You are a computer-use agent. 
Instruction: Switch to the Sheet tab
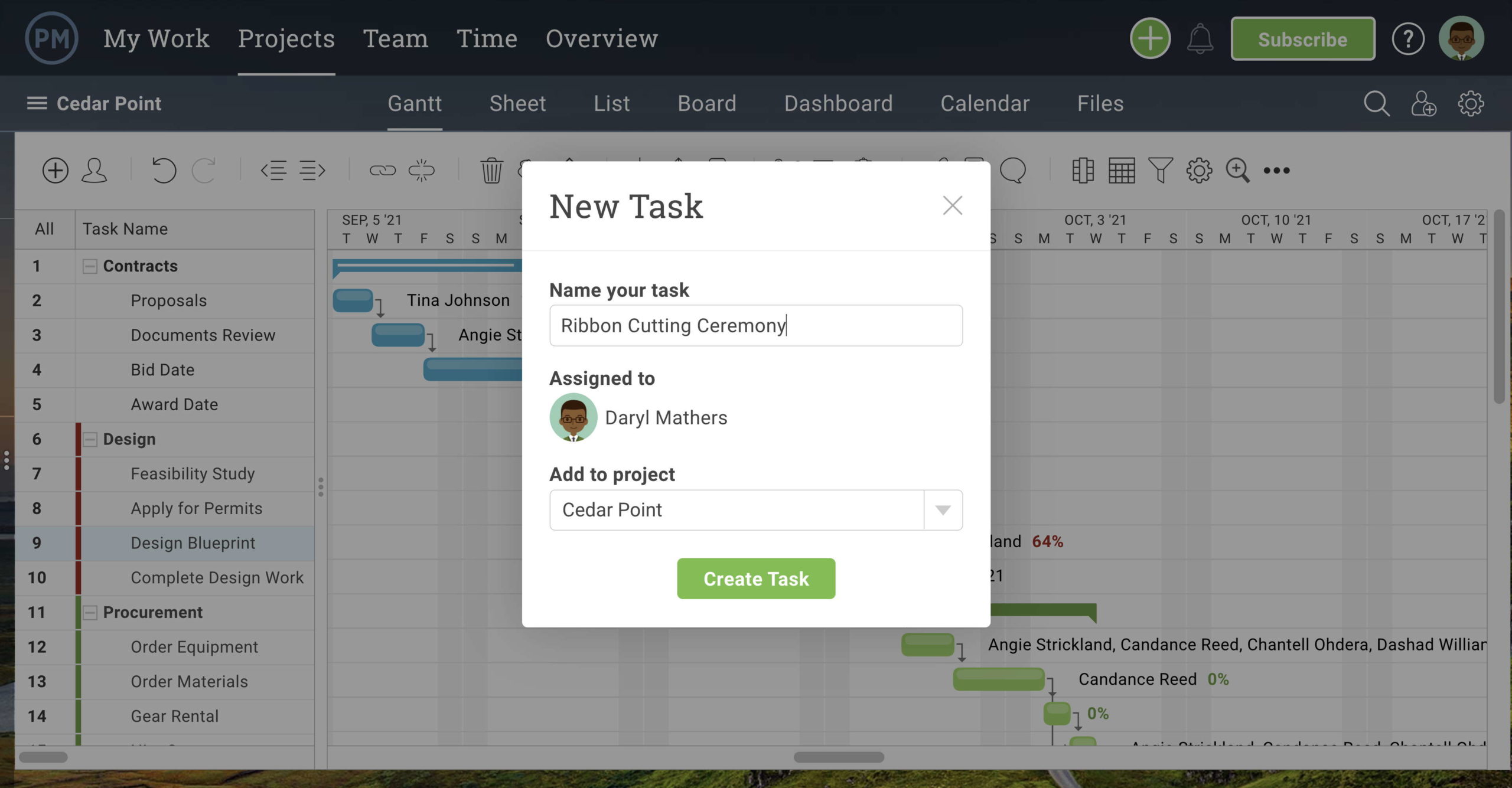coord(517,104)
